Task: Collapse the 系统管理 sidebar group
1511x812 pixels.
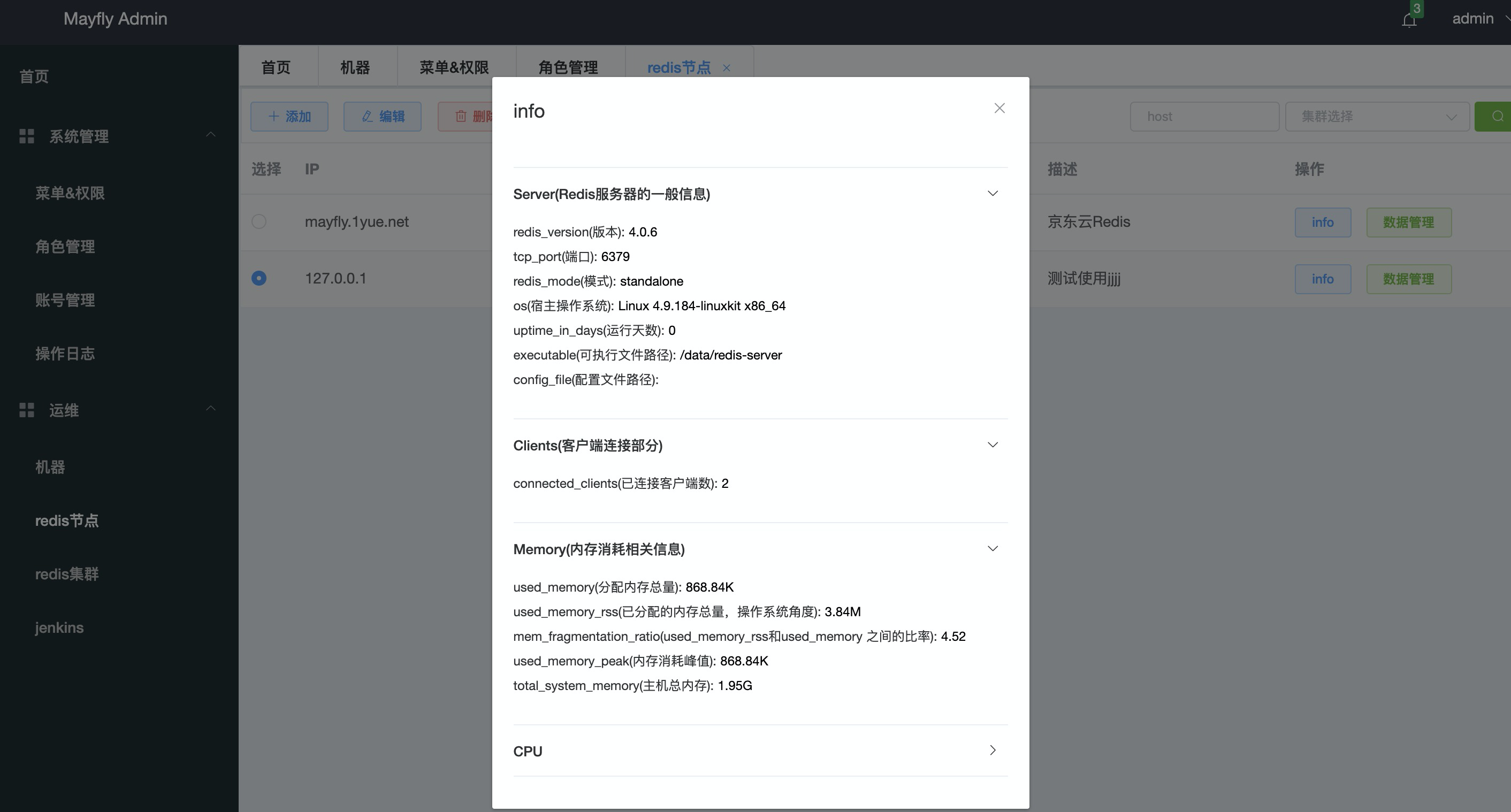Action: 211,135
